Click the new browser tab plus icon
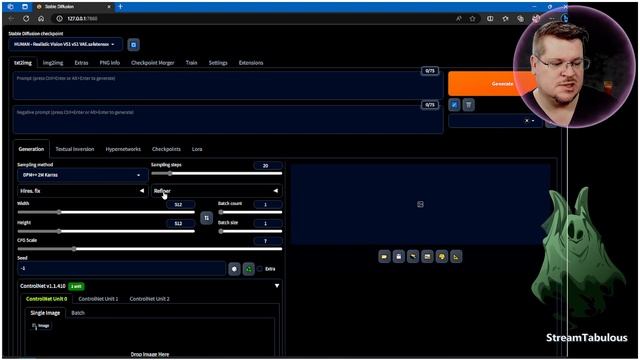Viewport: 640px width, 360px height. [x=120, y=7]
